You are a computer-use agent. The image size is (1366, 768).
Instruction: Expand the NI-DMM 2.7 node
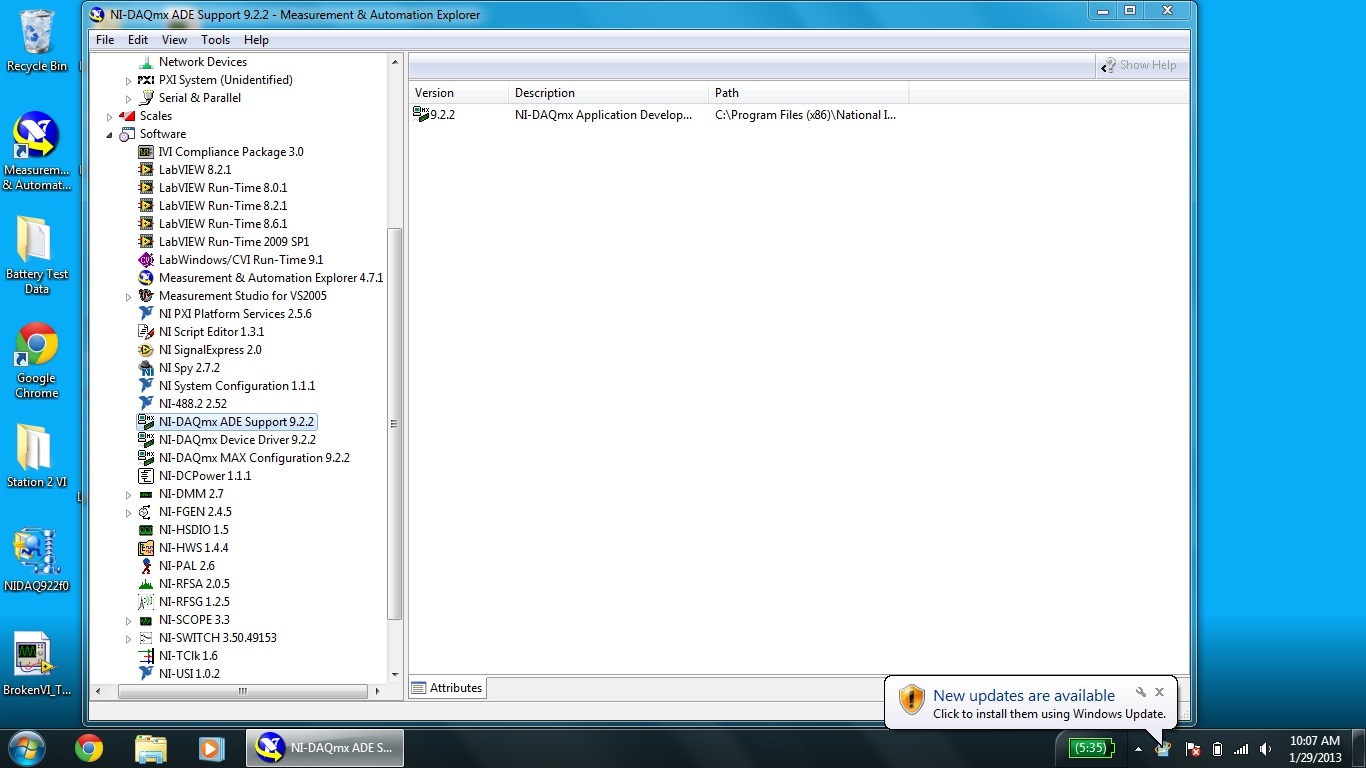point(128,494)
